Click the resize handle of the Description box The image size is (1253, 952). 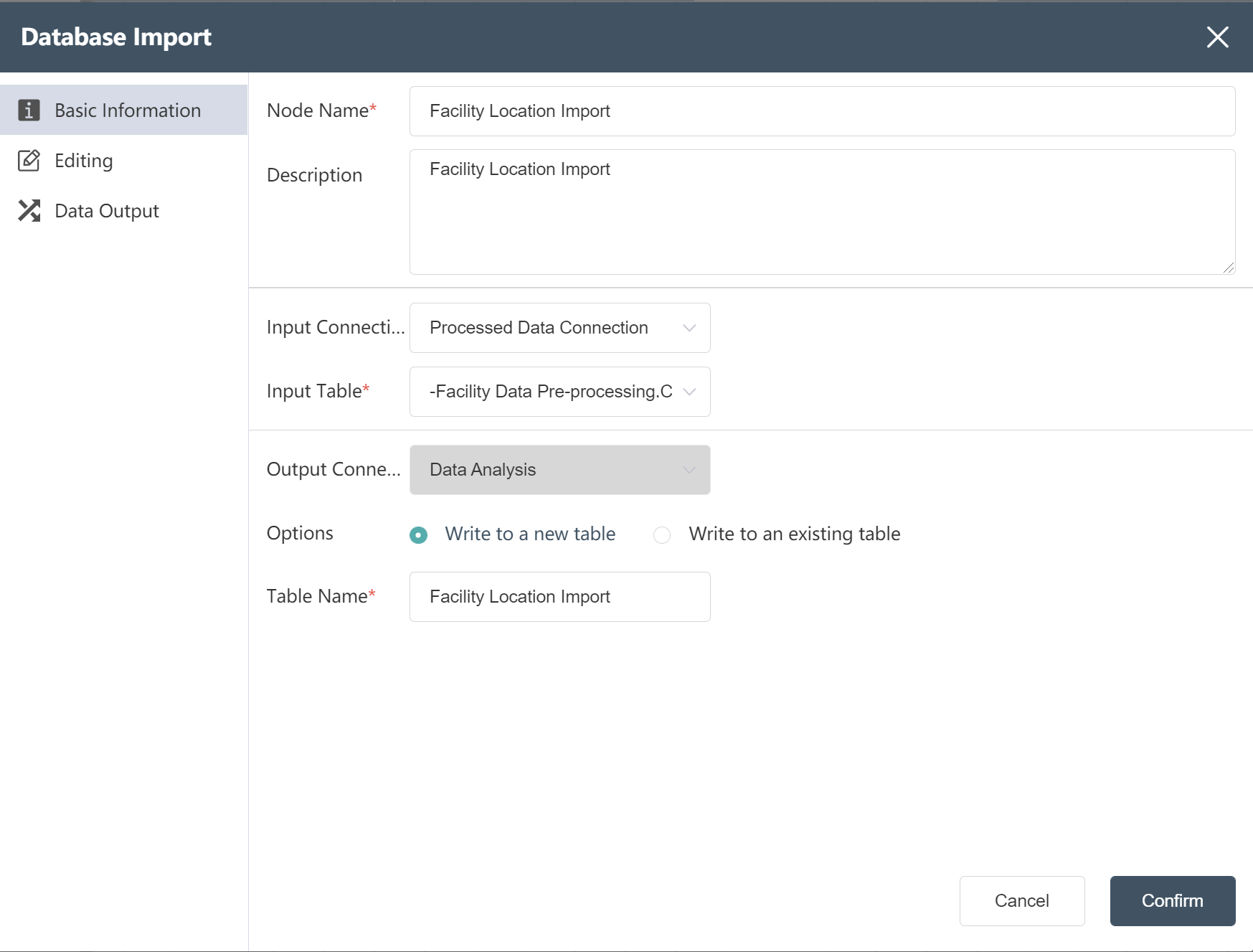1228,268
